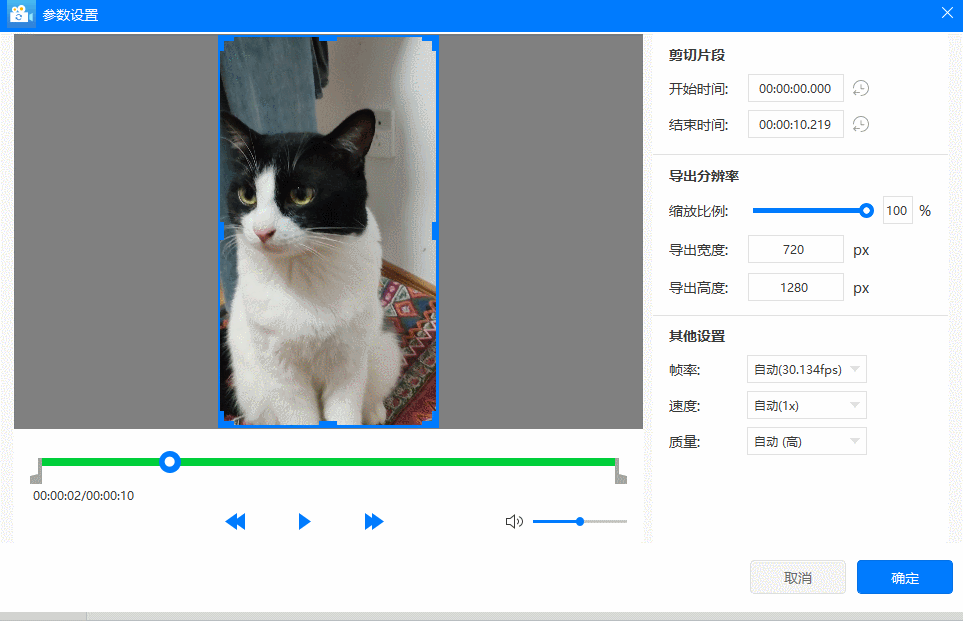The width and height of the screenshot is (963, 621).
Task: Click the right-middle crop edge handle
Action: click(x=435, y=231)
